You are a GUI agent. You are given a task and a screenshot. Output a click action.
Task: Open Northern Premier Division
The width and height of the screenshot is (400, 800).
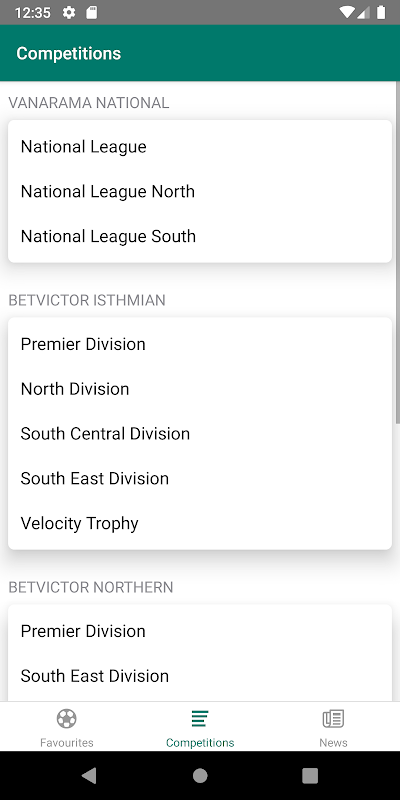tap(200, 632)
